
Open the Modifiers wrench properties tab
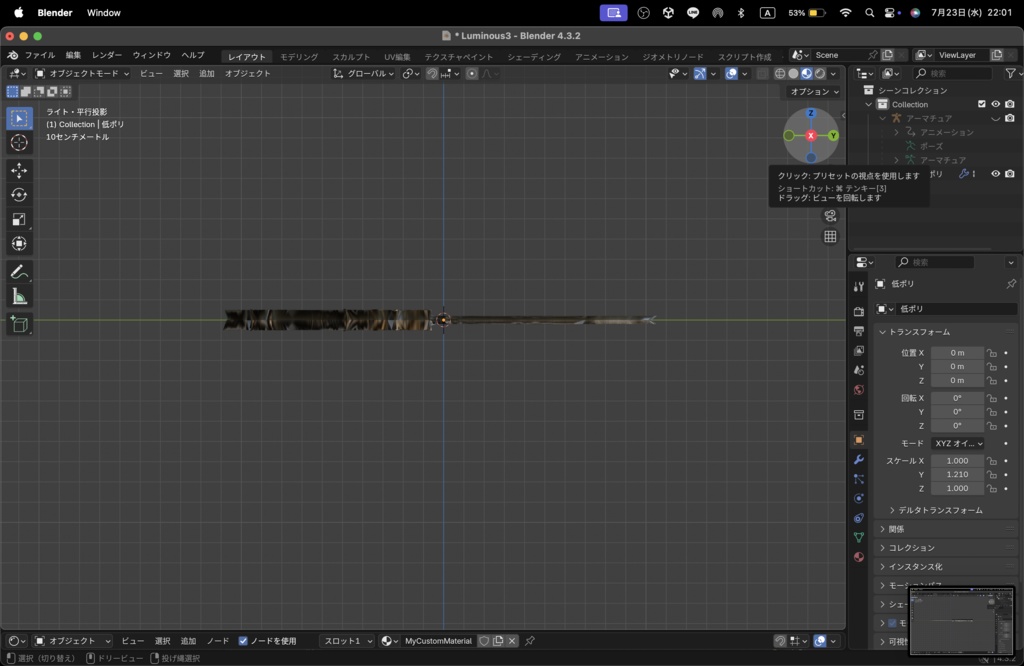[859, 460]
